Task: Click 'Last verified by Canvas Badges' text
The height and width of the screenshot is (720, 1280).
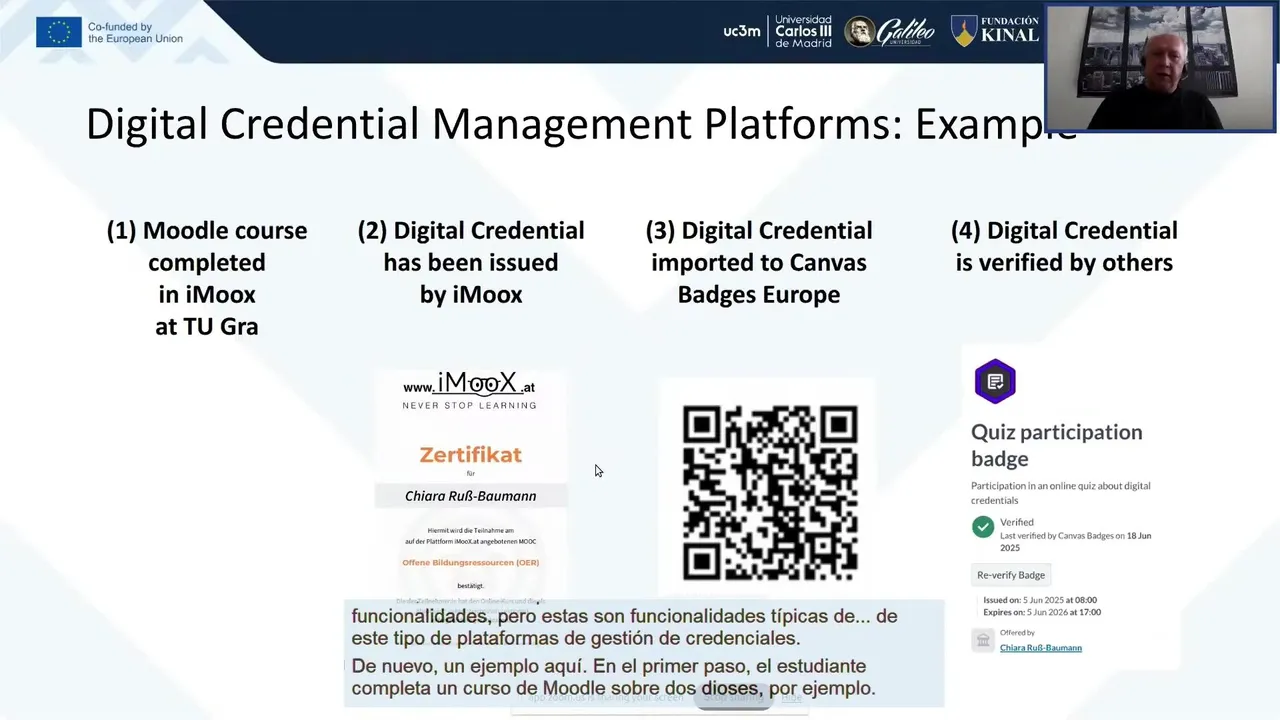Action: click(x=1075, y=541)
